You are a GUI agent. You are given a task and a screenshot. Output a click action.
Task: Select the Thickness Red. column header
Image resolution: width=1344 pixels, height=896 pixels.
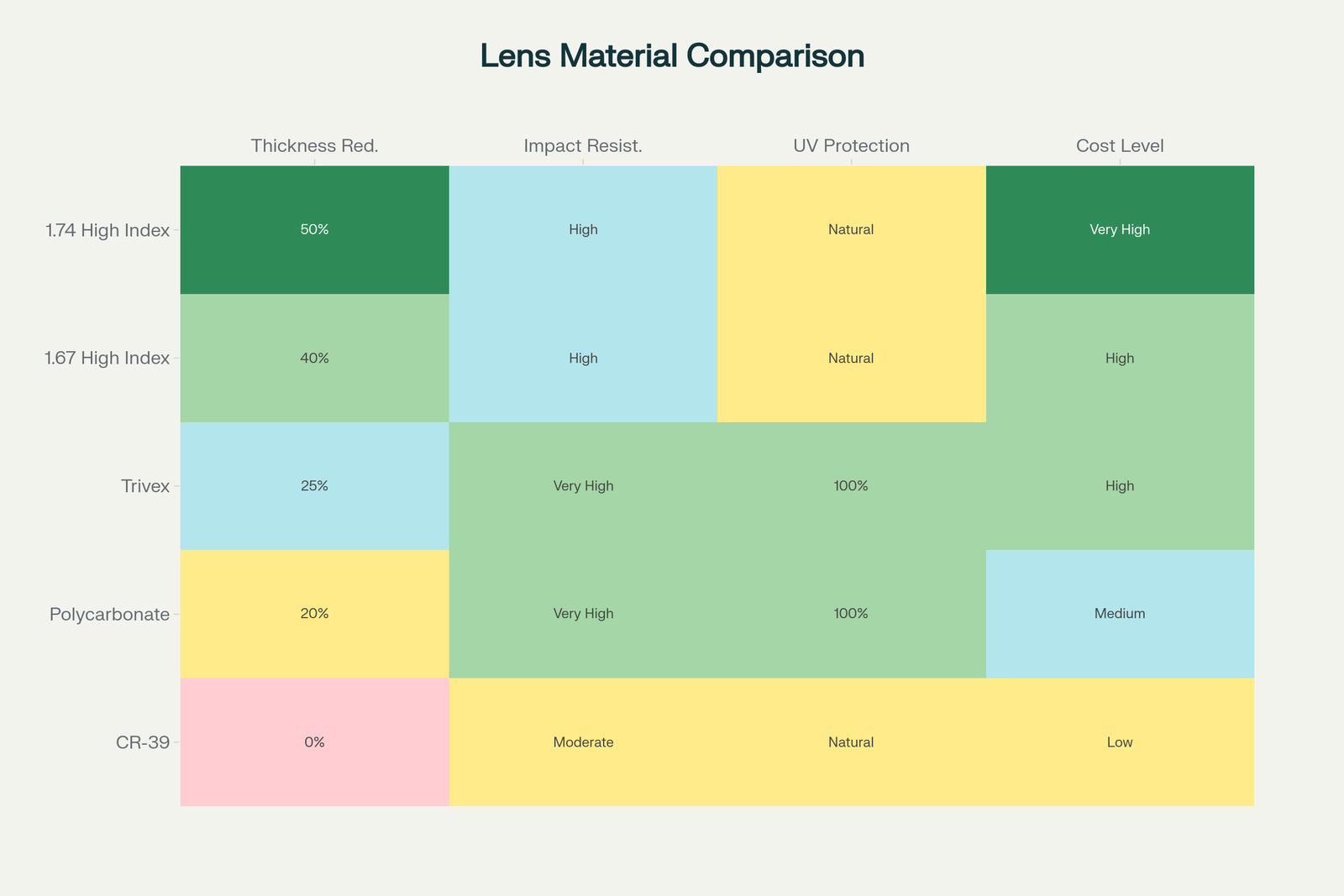pyautogui.click(x=314, y=146)
